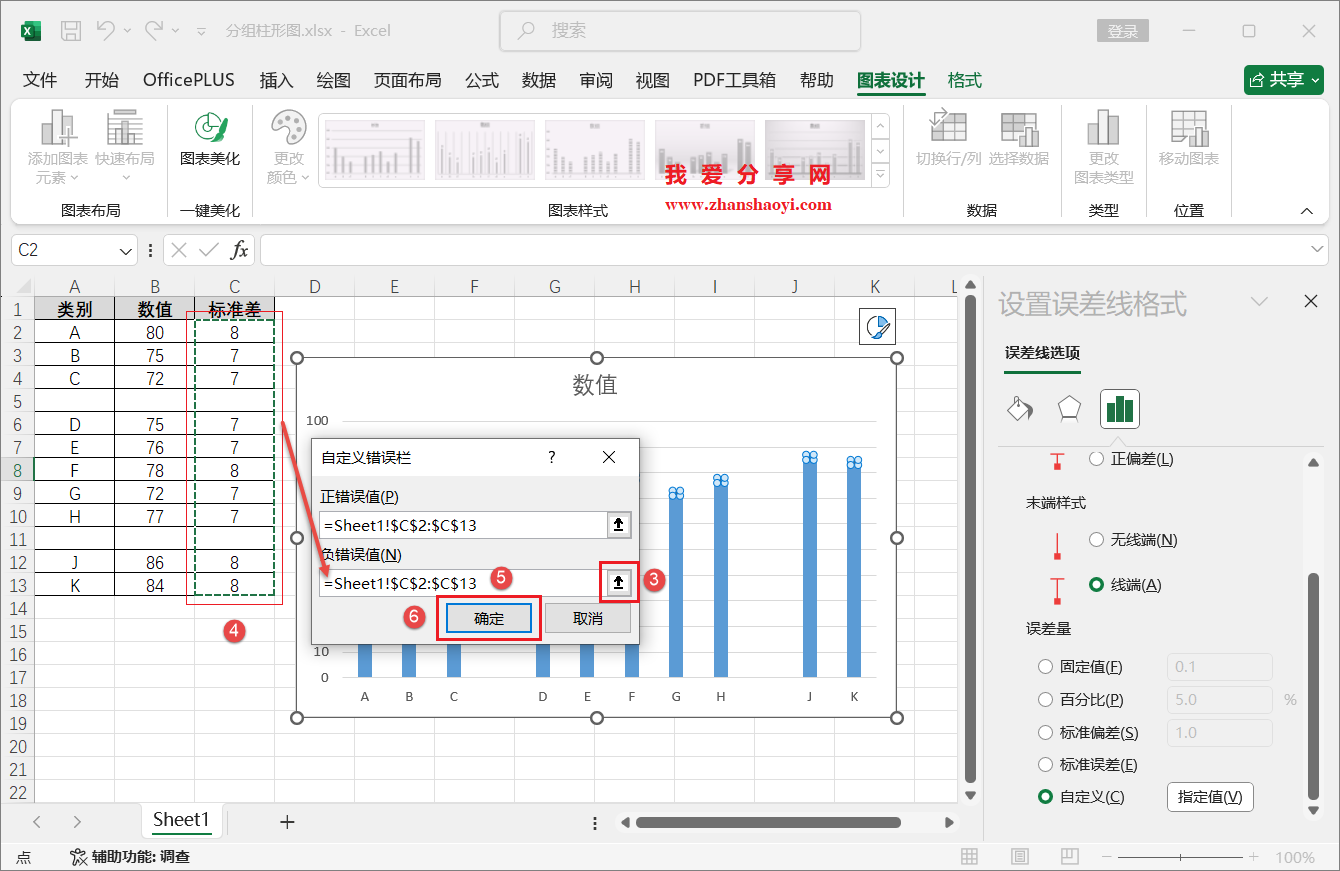Viewport: 1340px width, 871px height.
Task: Collapse the 设置误差线格式 panel chevron
Action: [x=1258, y=300]
